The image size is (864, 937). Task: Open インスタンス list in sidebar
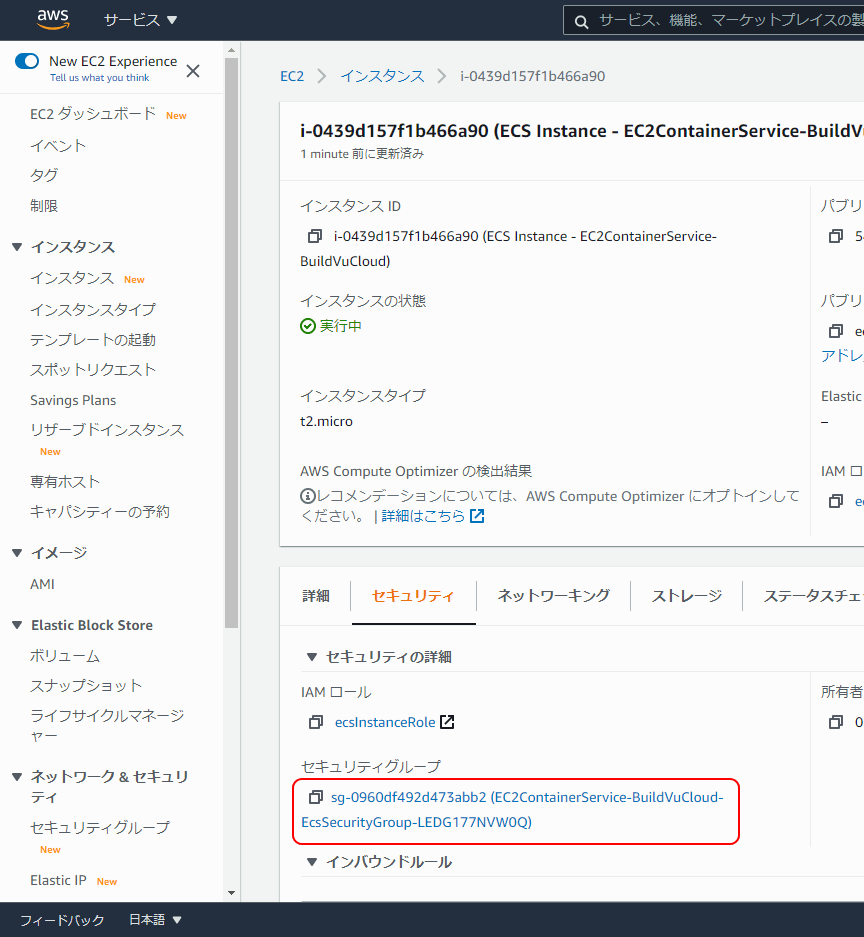[72, 278]
